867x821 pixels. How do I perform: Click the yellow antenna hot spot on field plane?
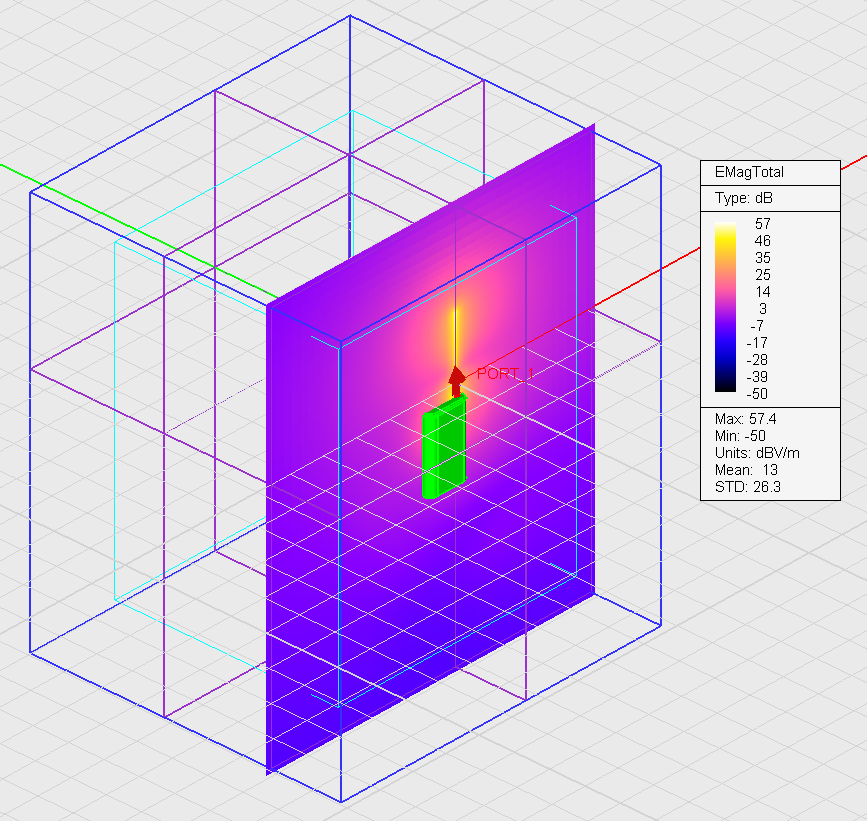pos(455,333)
